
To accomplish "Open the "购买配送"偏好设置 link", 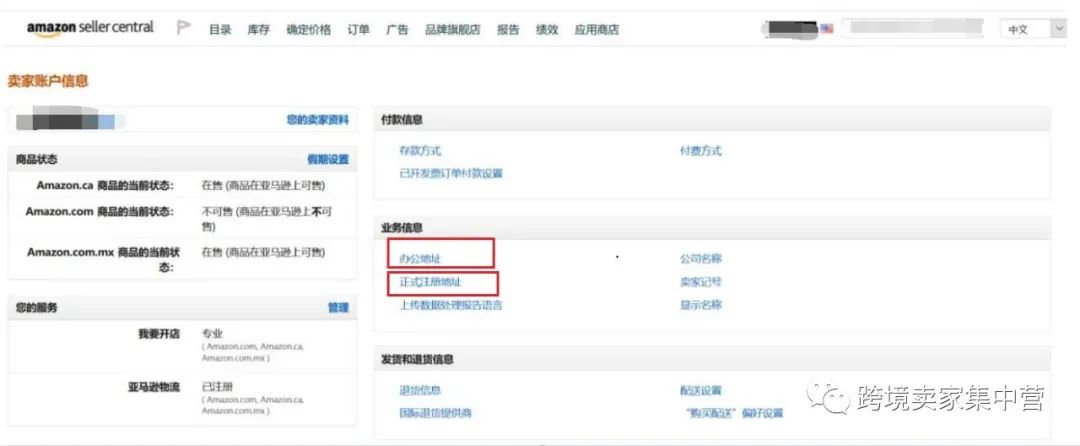I will (734, 413).
